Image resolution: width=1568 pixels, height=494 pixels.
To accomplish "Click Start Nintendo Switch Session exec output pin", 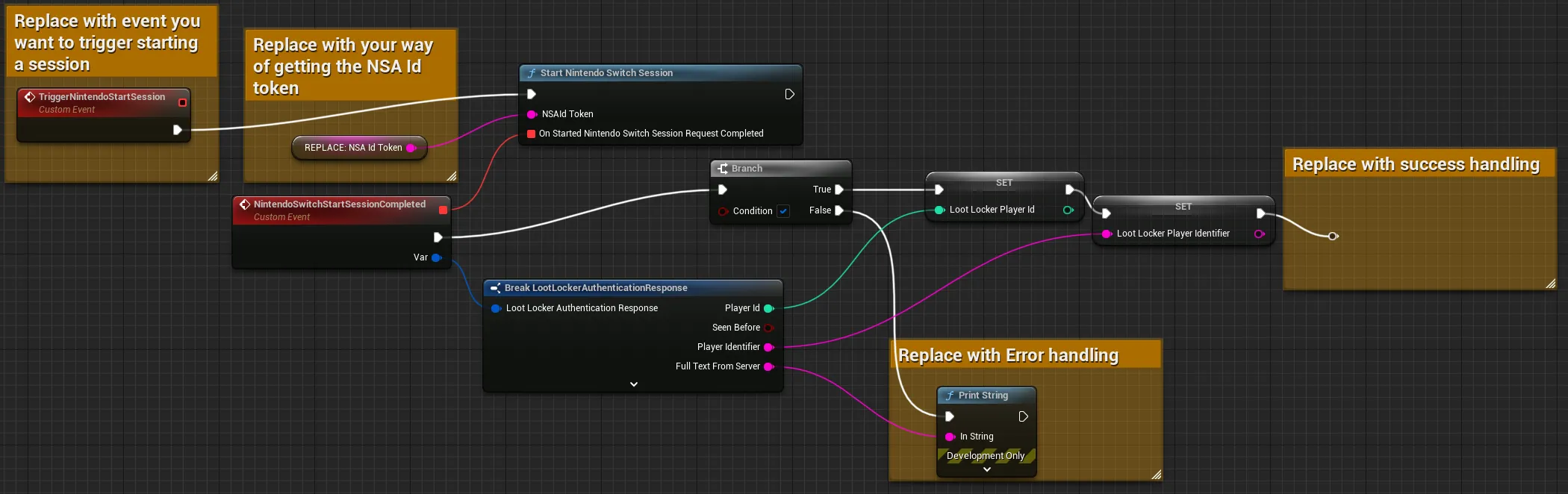I will [789, 94].
